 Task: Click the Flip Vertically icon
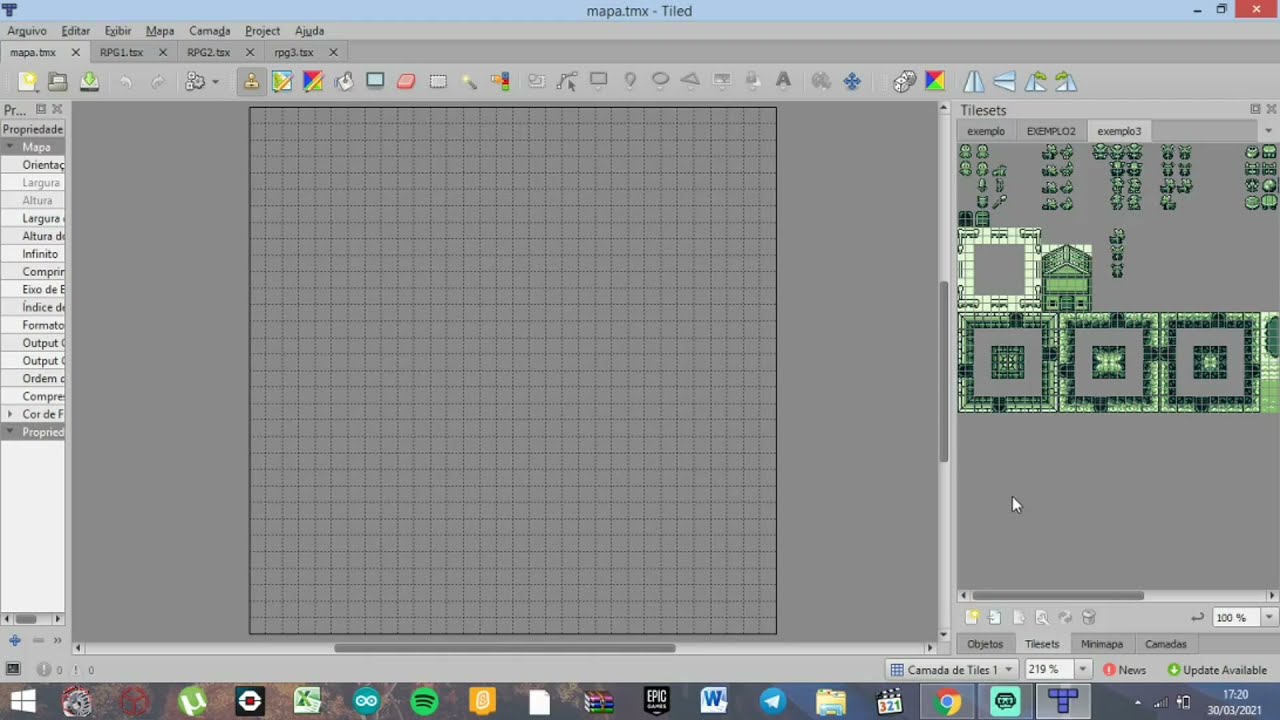click(1004, 82)
